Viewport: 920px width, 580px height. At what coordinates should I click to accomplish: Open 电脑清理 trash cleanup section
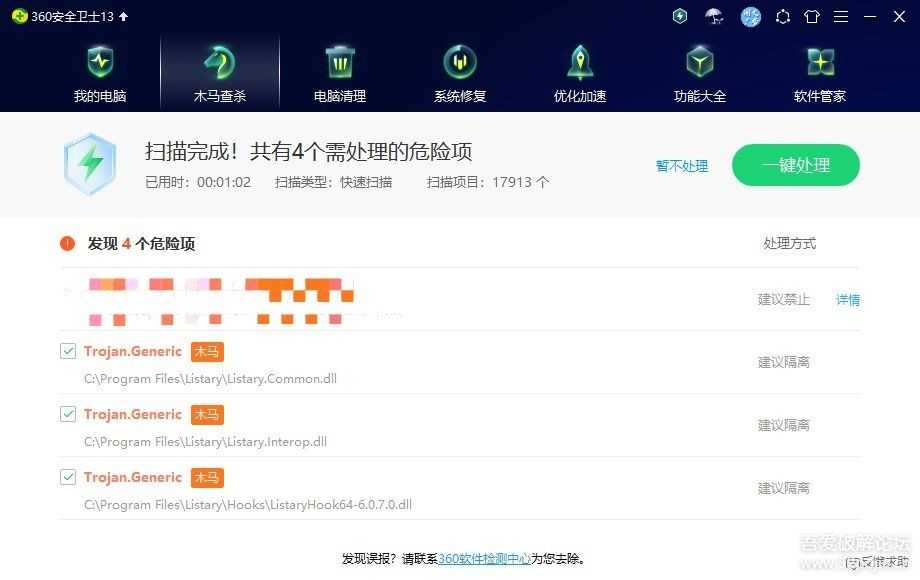(340, 74)
